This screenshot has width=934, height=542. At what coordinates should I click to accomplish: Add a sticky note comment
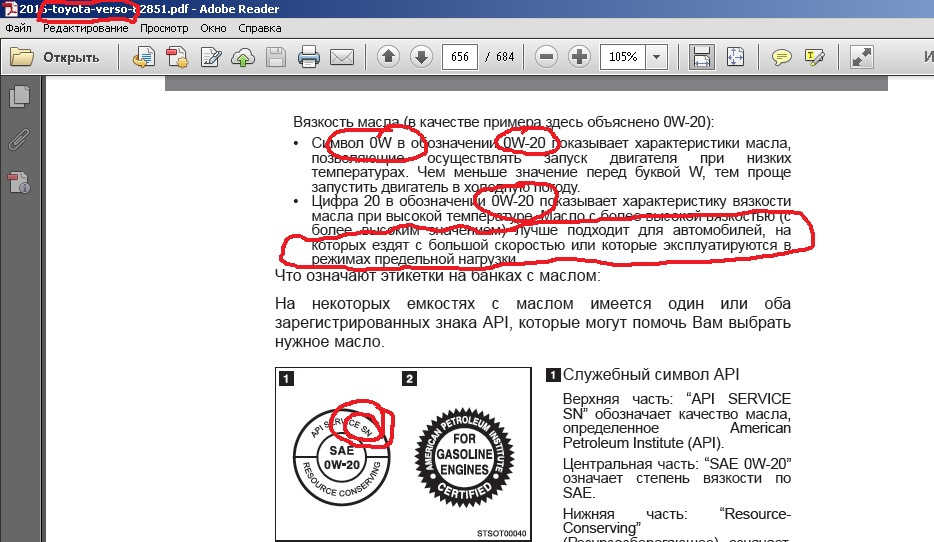pos(782,57)
